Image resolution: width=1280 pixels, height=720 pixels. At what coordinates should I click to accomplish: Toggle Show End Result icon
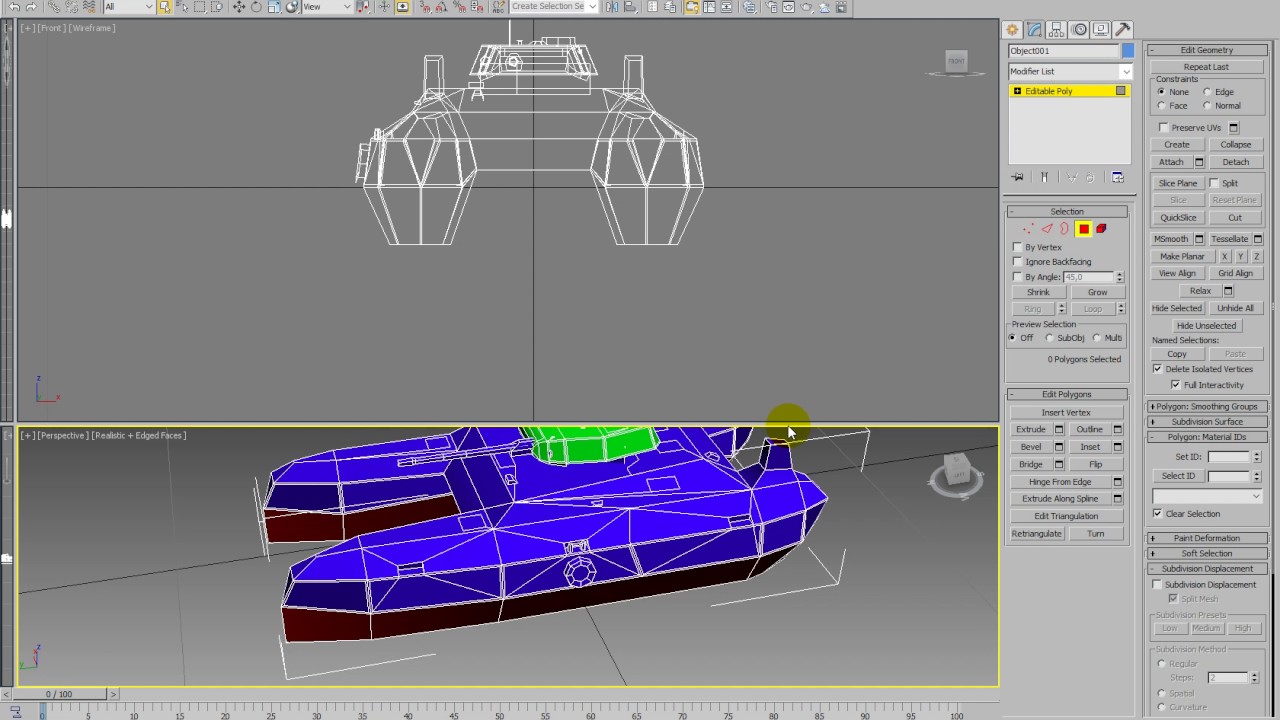(1044, 177)
